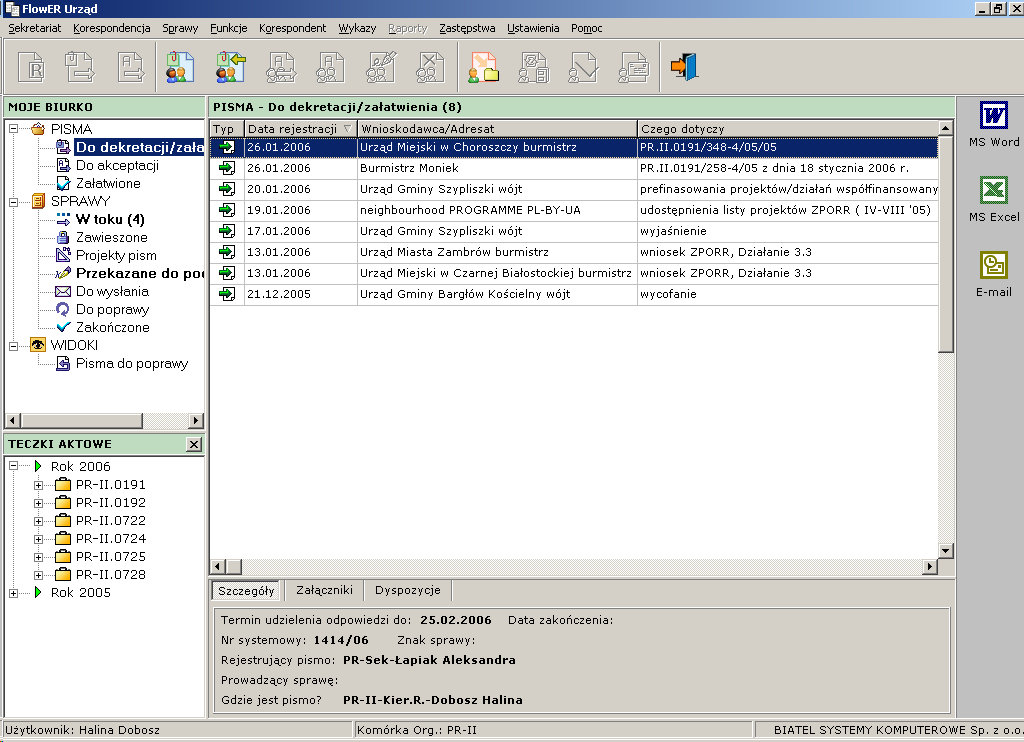Select the neighbourhood PROGRAMME PL-BY-UA row

[574, 210]
